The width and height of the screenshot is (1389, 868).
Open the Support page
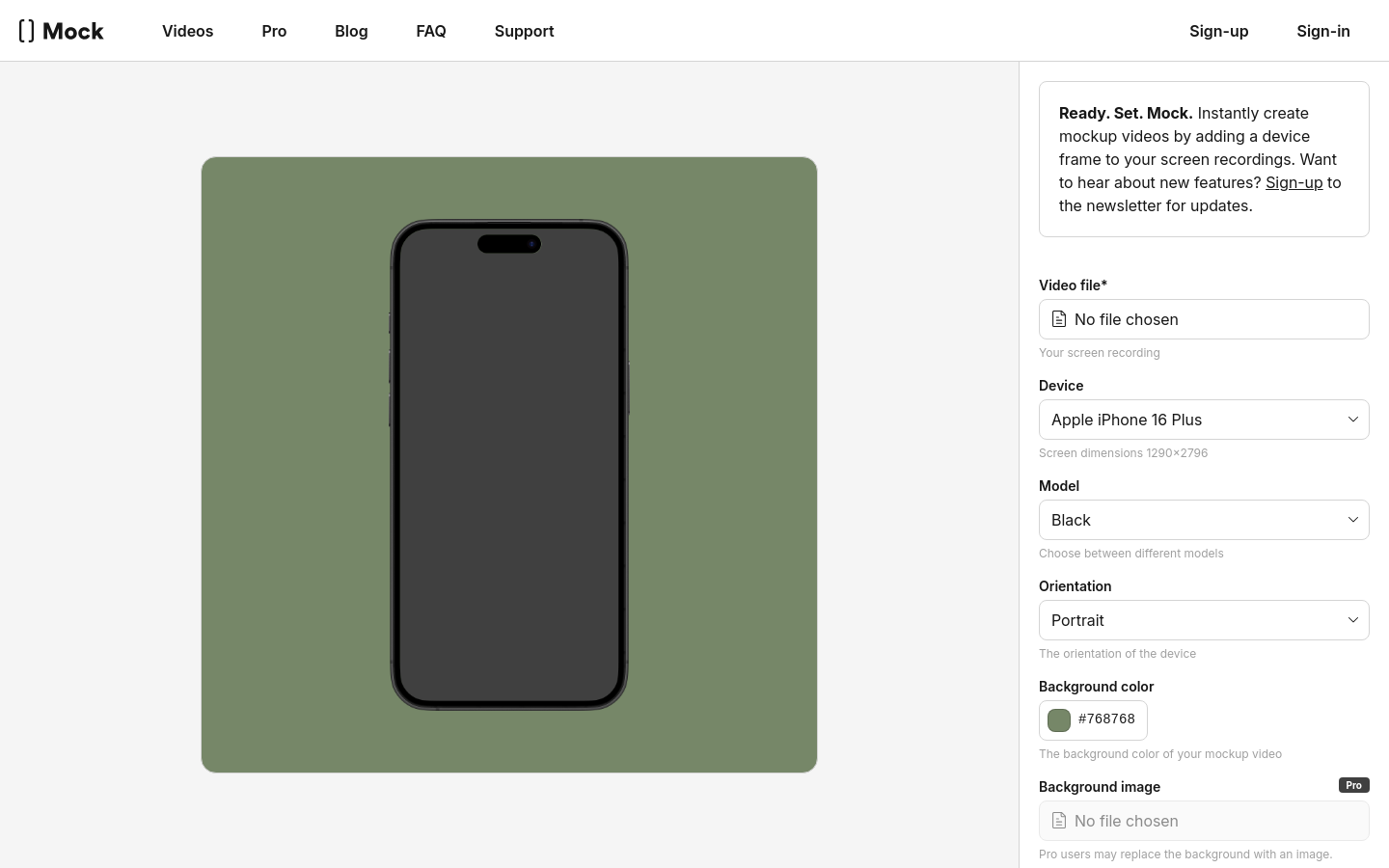[524, 31]
